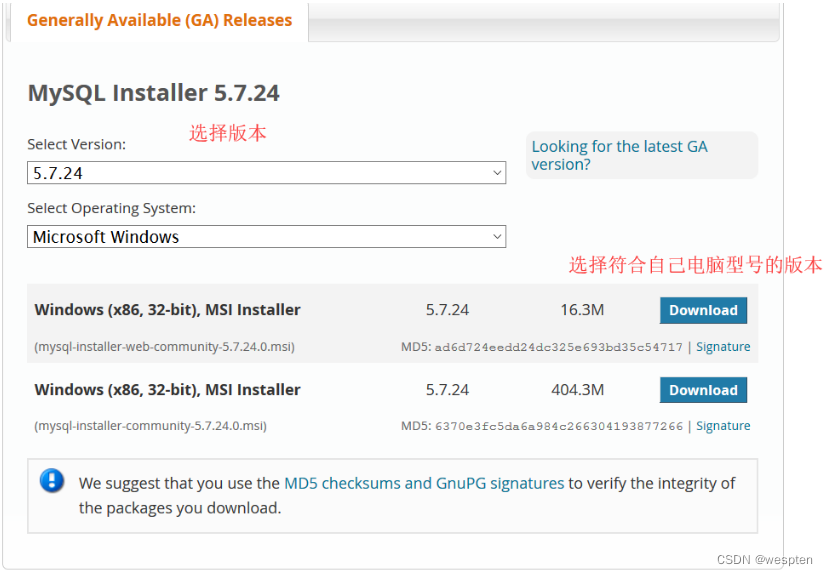Follow the 'Looking for the latest GA version?' link

coord(619,155)
